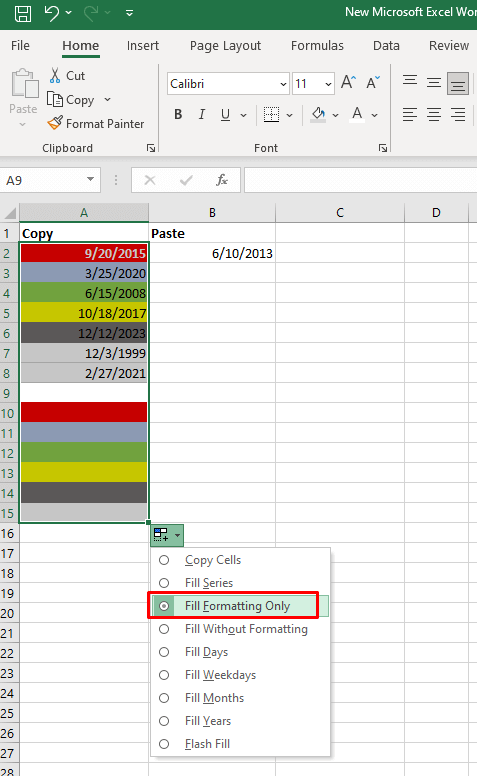
Task: Click the Paste clipboard icon
Action: point(24,83)
